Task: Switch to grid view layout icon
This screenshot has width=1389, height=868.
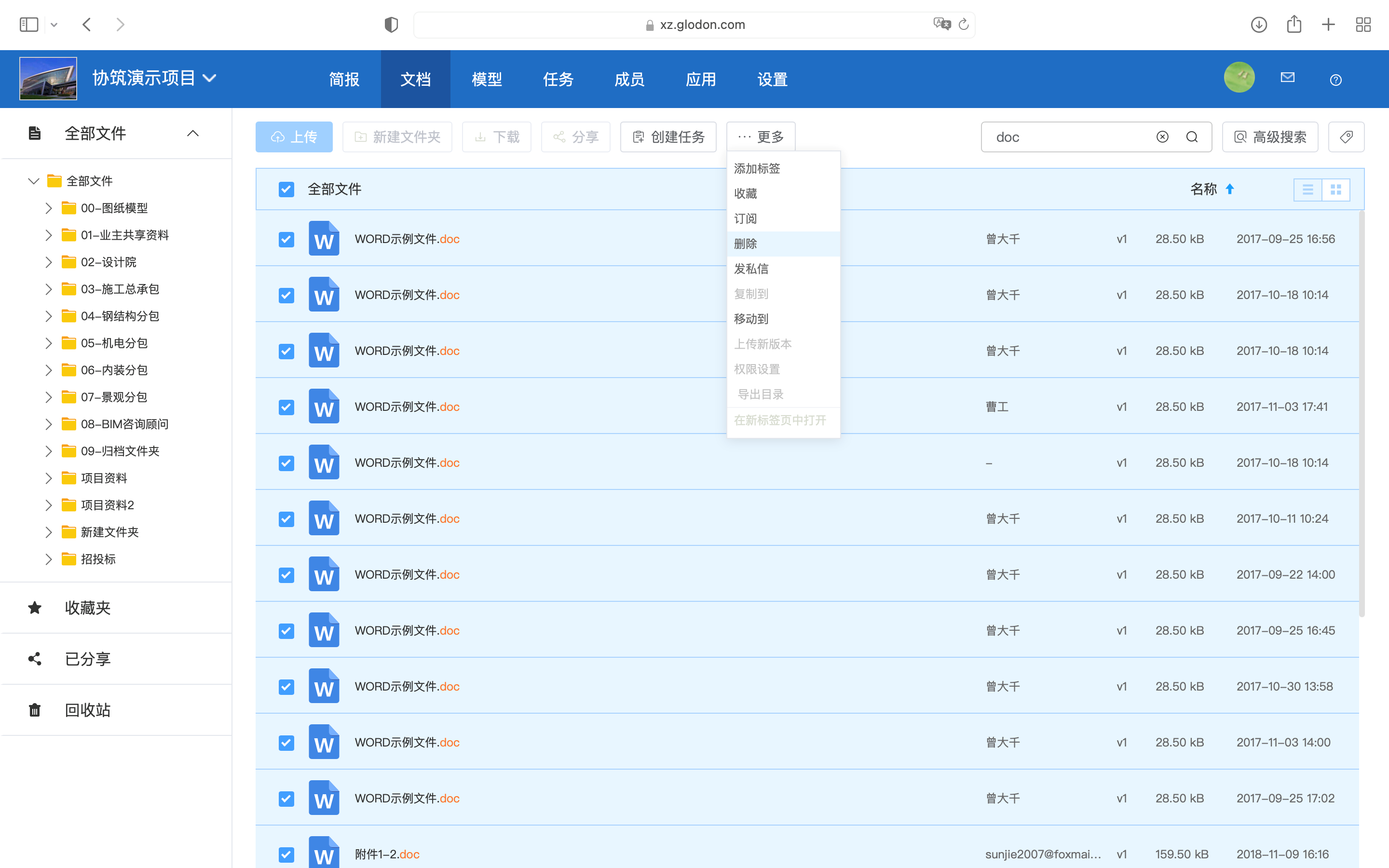Action: [x=1337, y=189]
